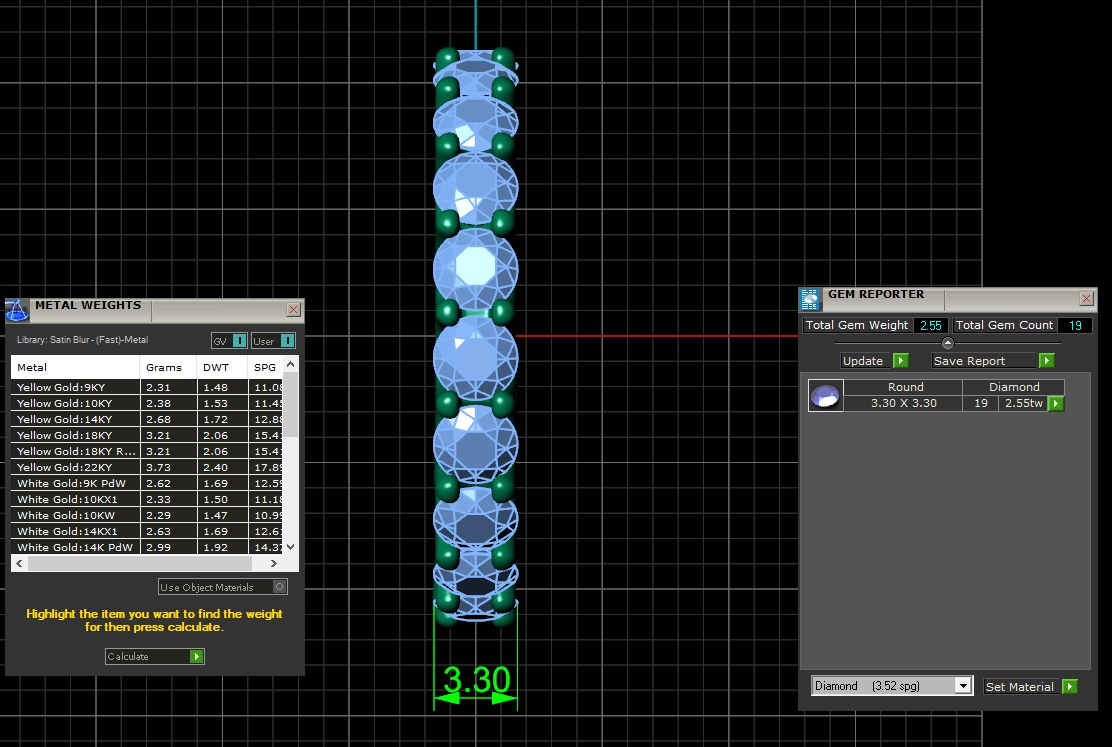Click the 3.30 X 3.30 size cell
Image resolution: width=1112 pixels, height=747 pixels.
pyautogui.click(x=904, y=403)
